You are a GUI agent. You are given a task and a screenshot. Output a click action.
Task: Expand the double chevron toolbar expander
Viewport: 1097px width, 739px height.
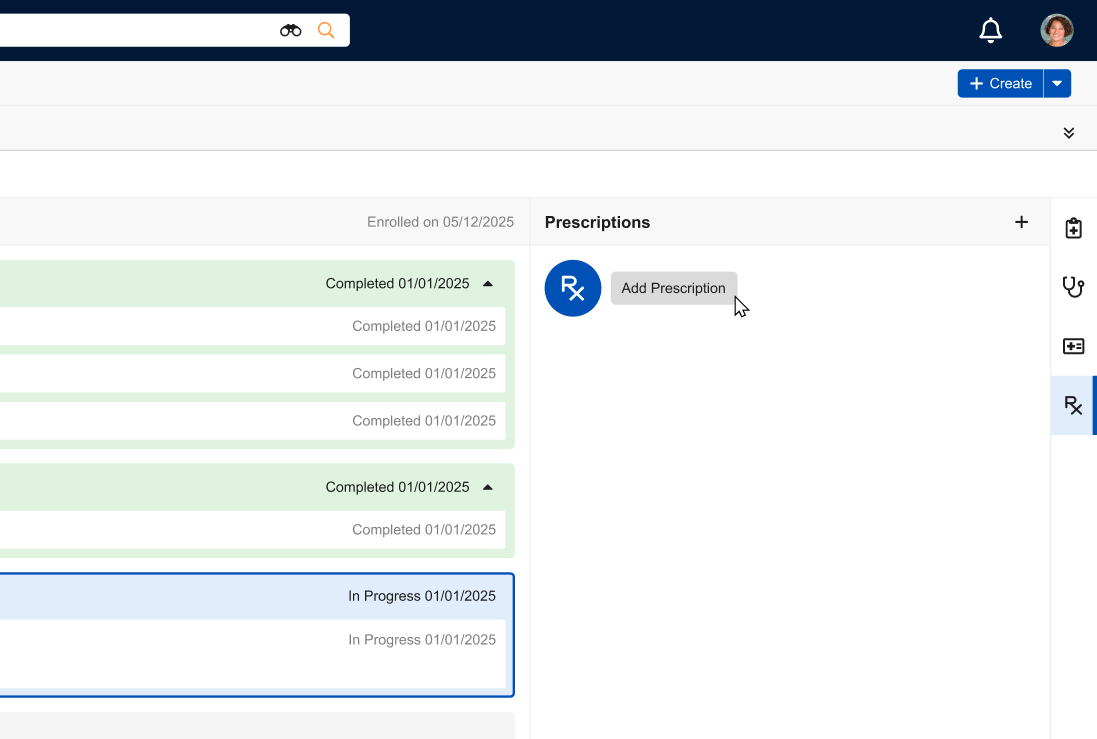click(1069, 133)
